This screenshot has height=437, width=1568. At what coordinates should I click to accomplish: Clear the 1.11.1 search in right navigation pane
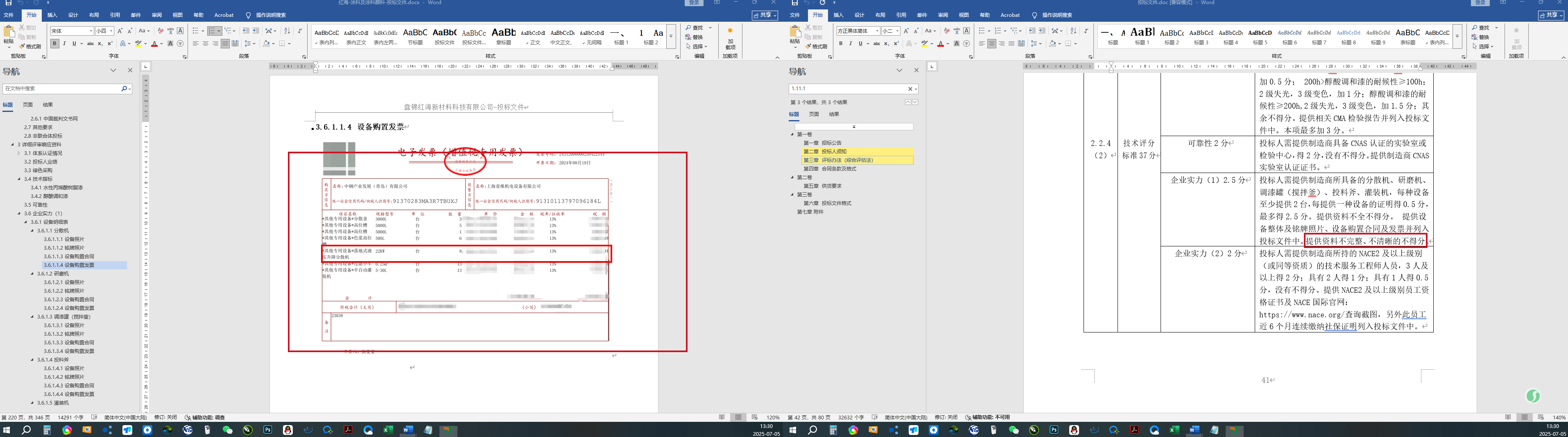tap(911, 89)
